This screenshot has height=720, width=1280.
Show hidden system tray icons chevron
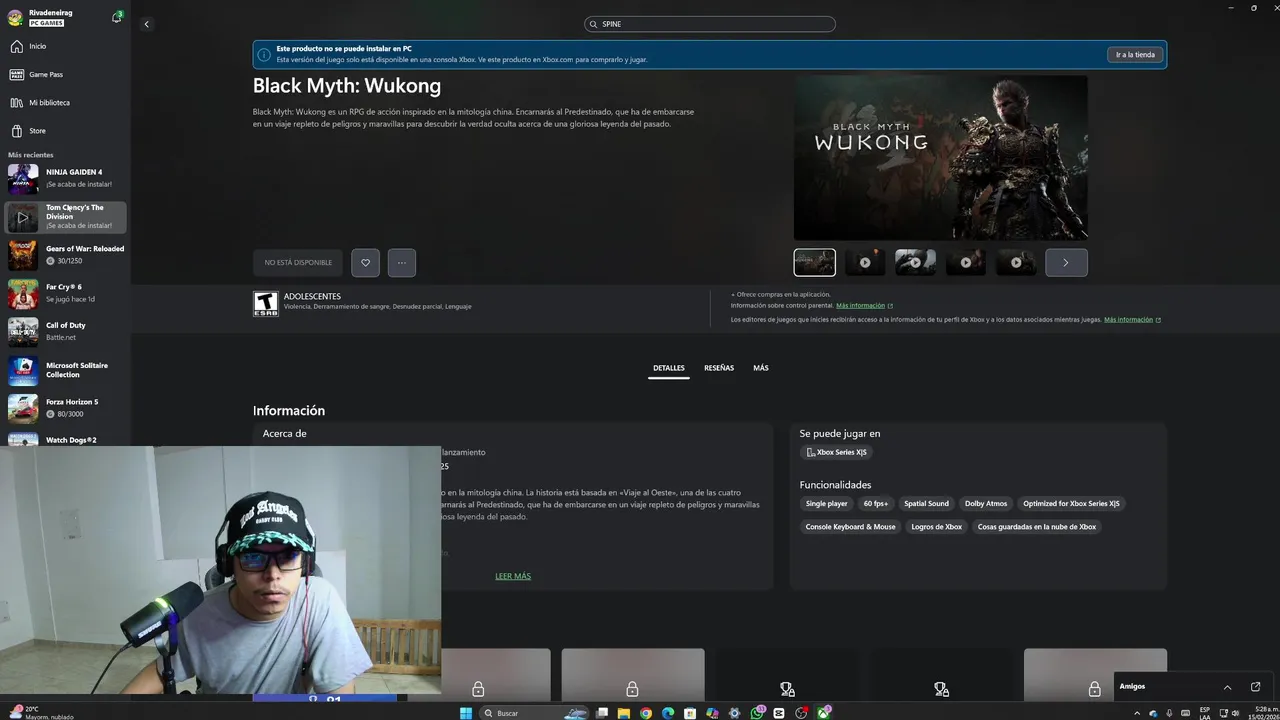click(x=1137, y=713)
